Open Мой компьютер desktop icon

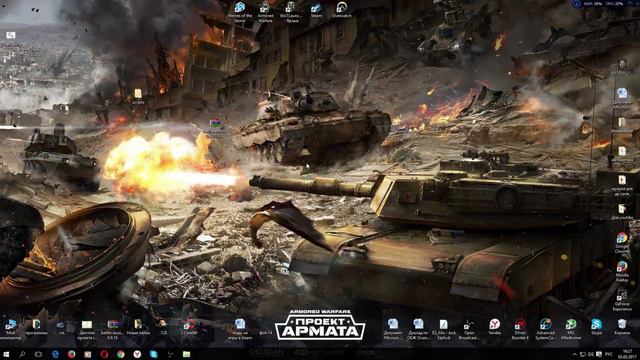point(11,330)
